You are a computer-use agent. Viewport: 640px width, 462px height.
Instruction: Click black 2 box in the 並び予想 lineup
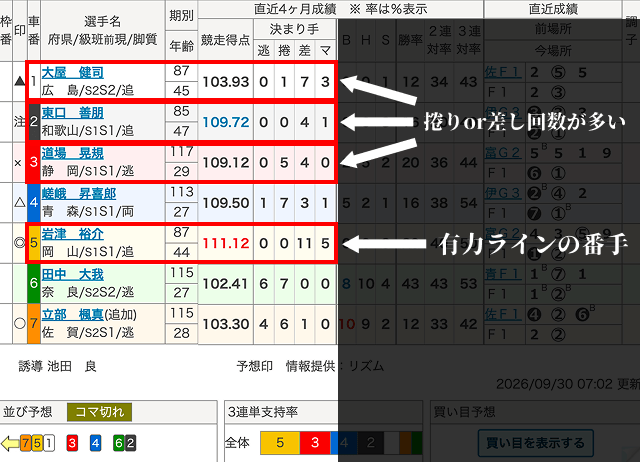(130, 443)
